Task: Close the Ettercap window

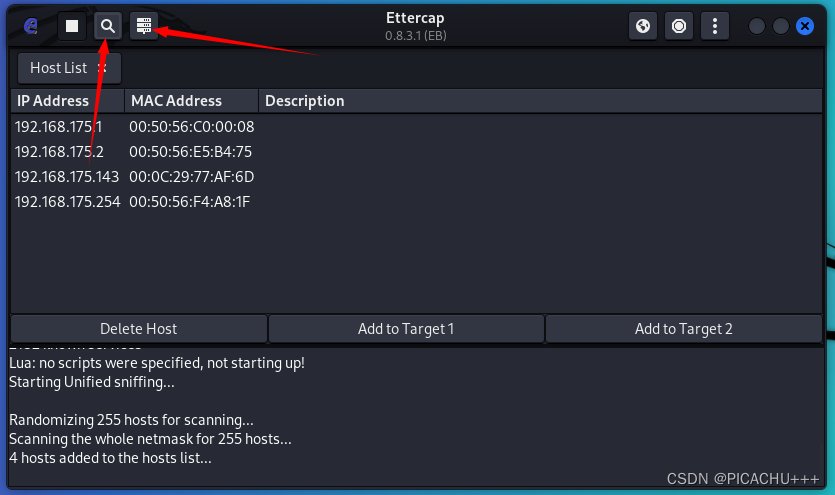Action: (805, 26)
